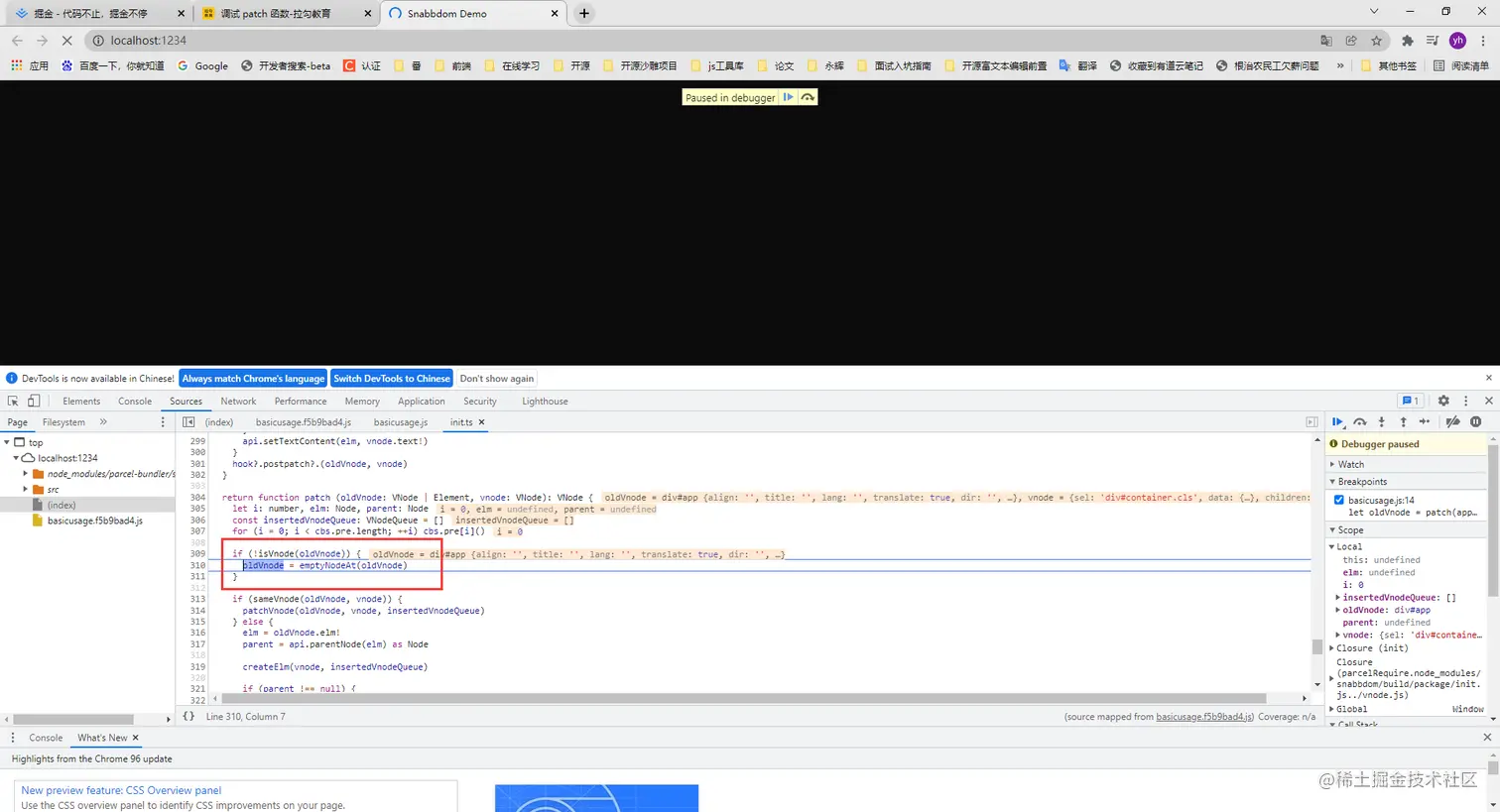The width and height of the screenshot is (1500, 812).
Task: Expand the node_modules/parcel-bundler folder
Action: (26, 474)
